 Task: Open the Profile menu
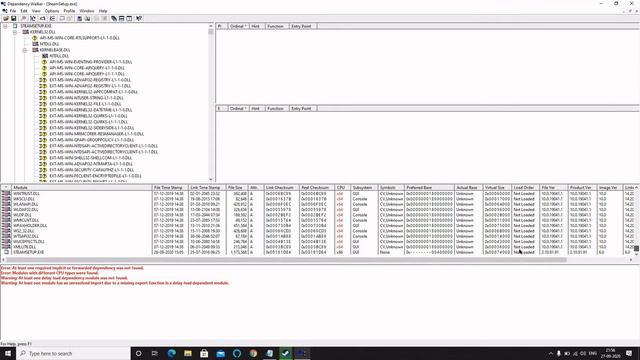[69, 11]
